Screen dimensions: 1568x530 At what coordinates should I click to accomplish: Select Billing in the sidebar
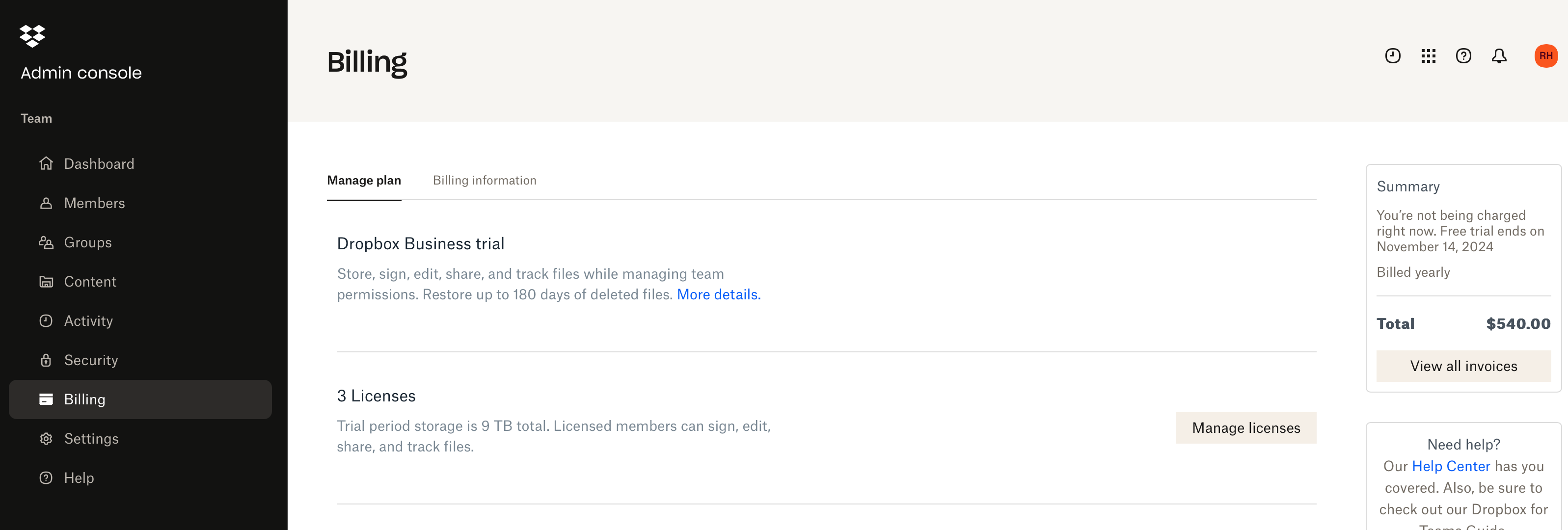tap(84, 399)
